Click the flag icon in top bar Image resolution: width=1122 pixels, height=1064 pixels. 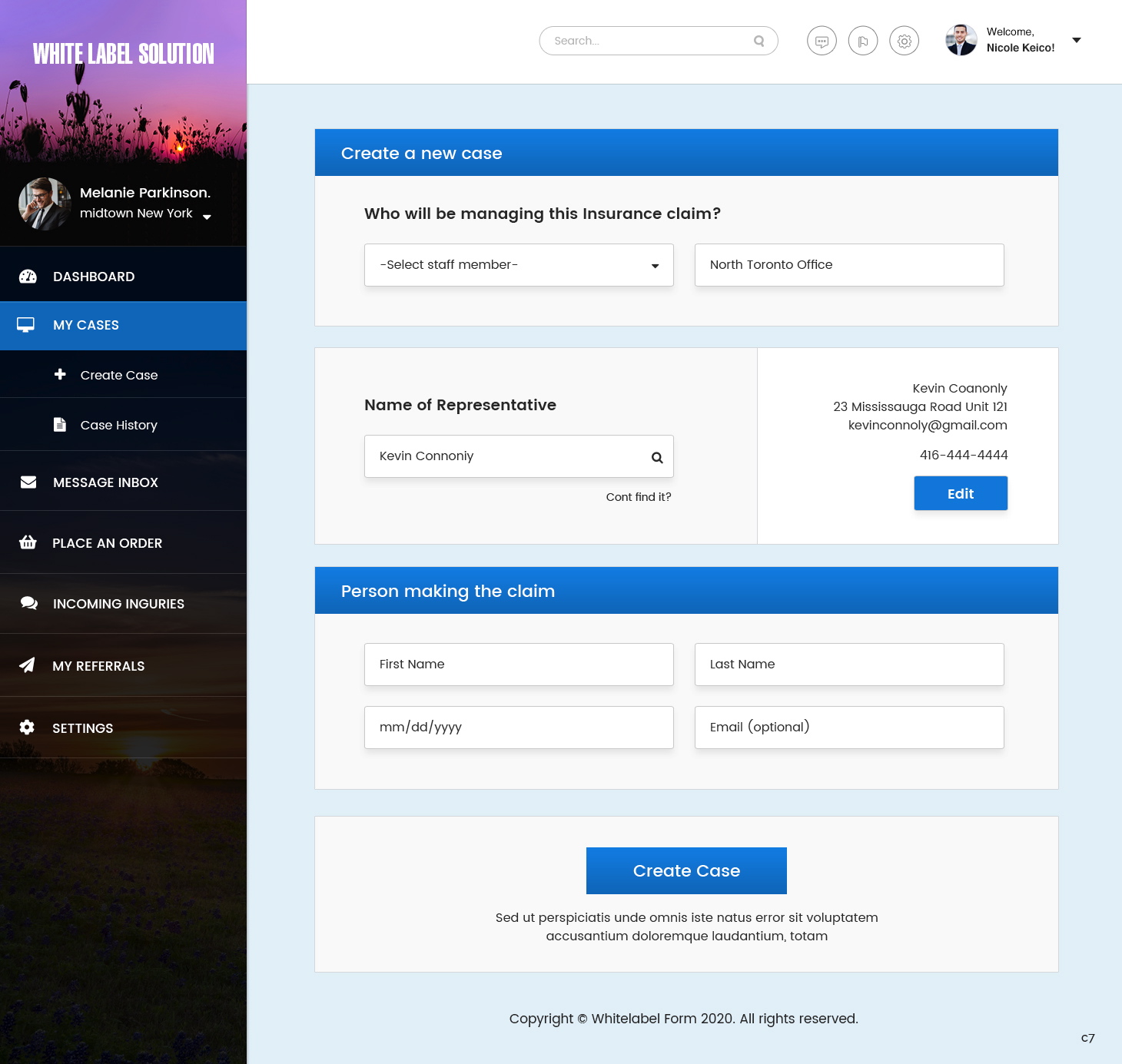863,41
